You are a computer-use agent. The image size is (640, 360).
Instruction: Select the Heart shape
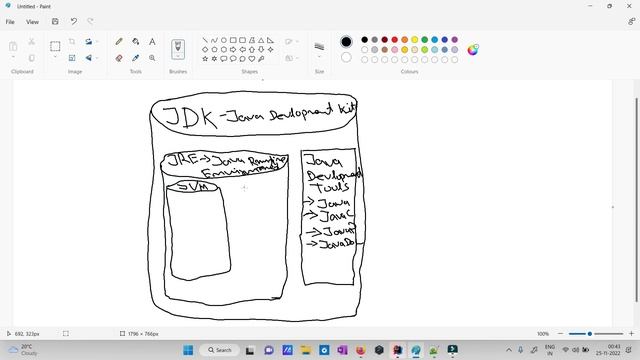(252, 59)
